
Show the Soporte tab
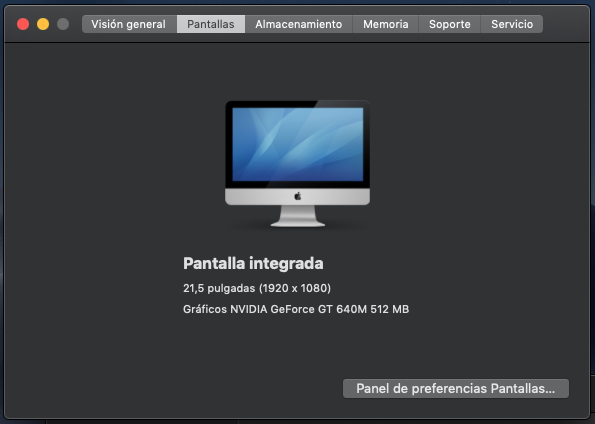pyautogui.click(x=450, y=24)
